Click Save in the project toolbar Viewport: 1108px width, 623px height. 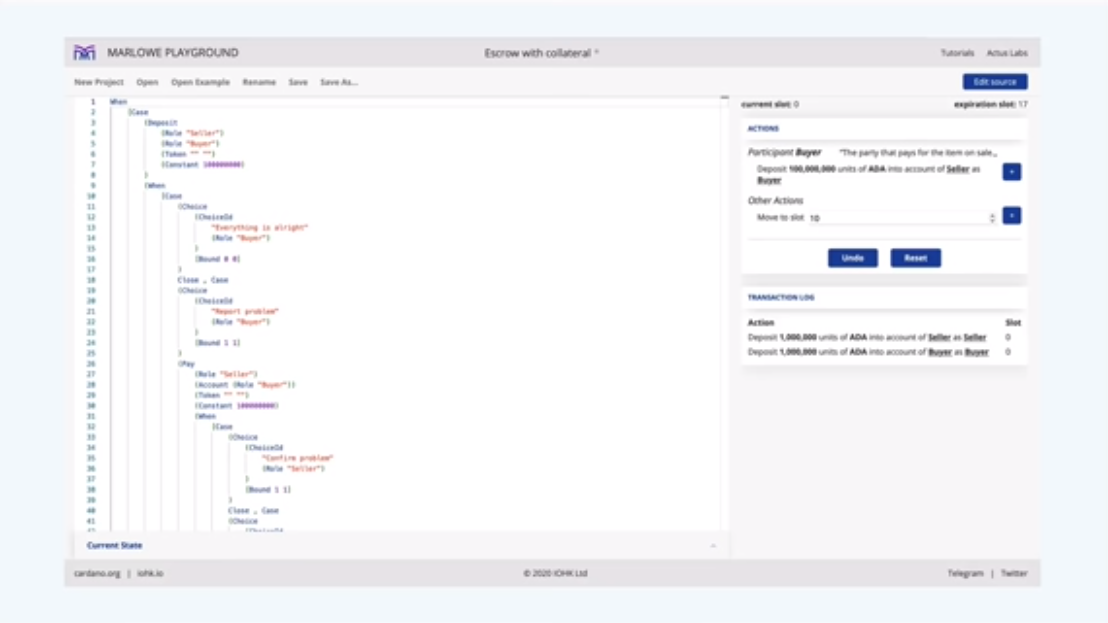click(x=298, y=82)
